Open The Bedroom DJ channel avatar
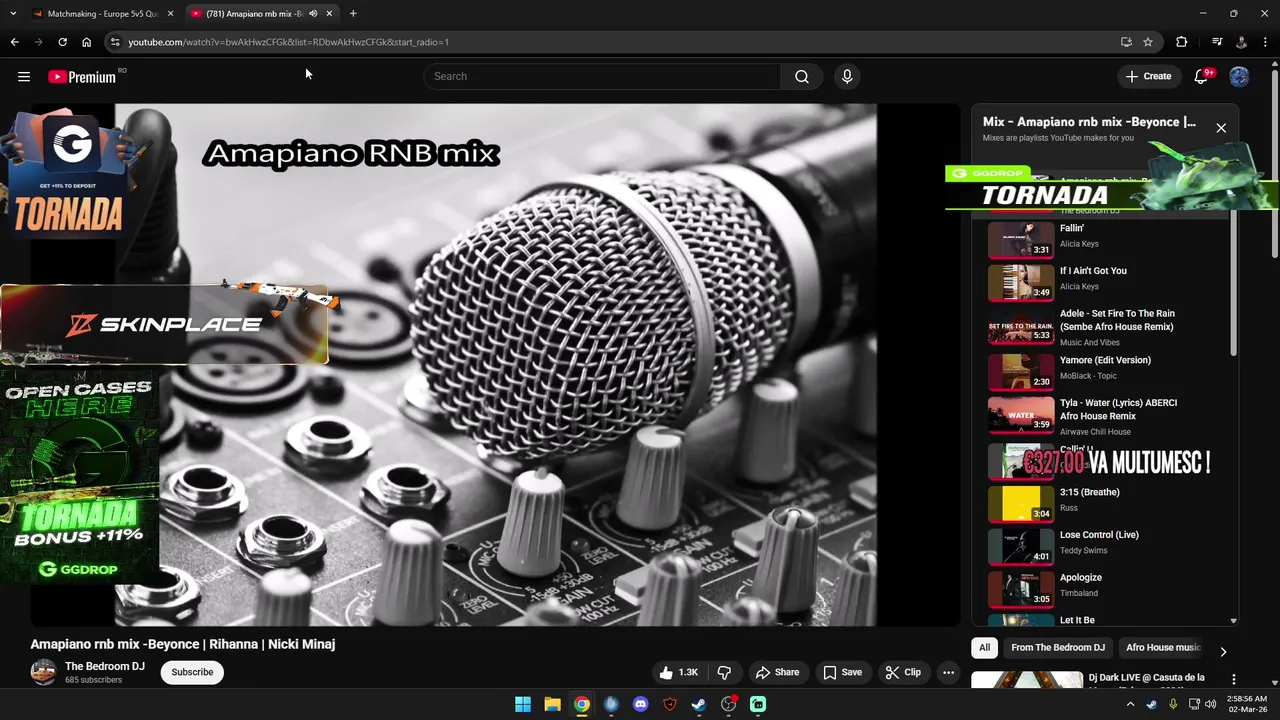 point(43,672)
